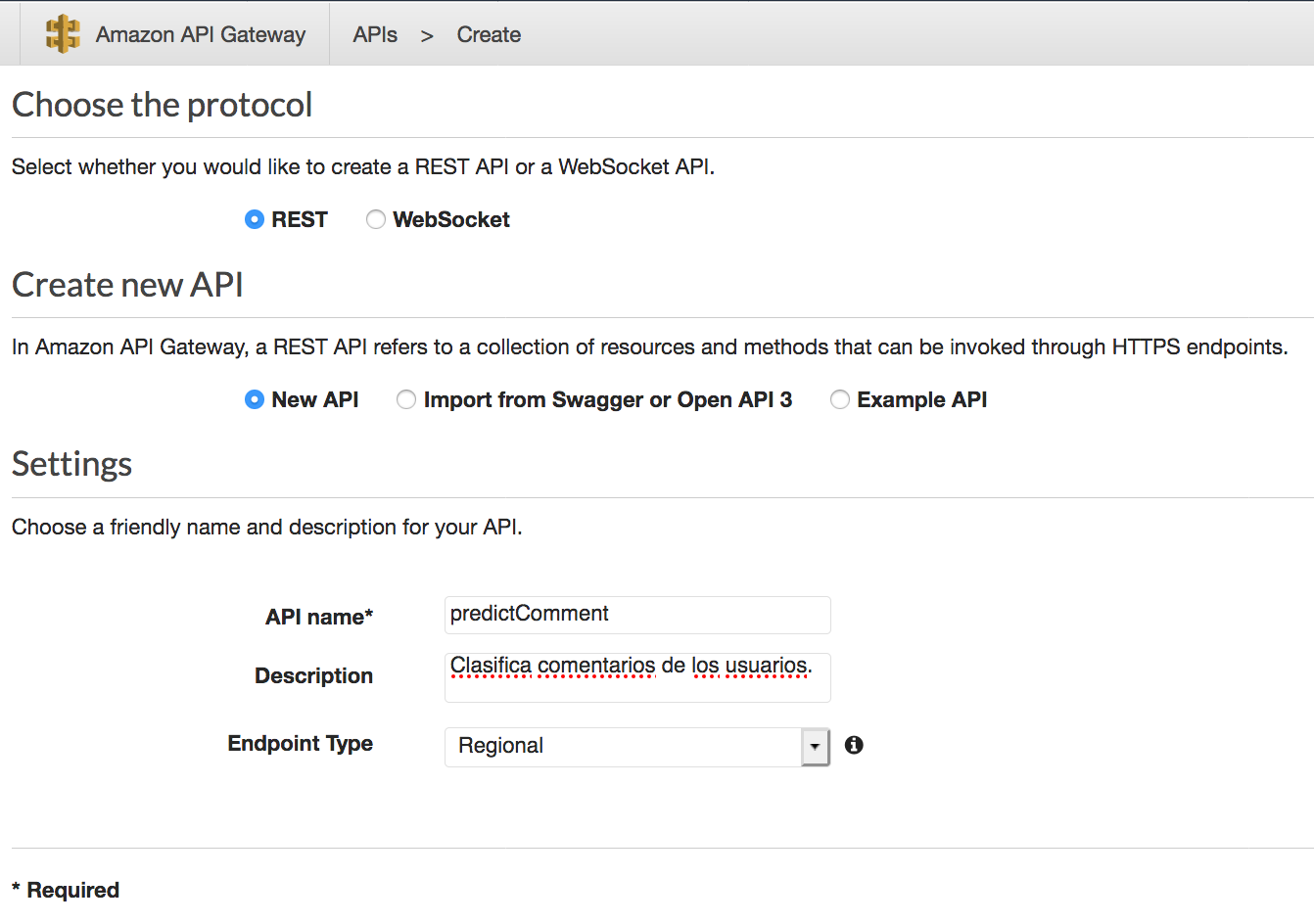Focus the API name input field
Viewport: 1314px width, 924px height.
pyautogui.click(x=637, y=615)
